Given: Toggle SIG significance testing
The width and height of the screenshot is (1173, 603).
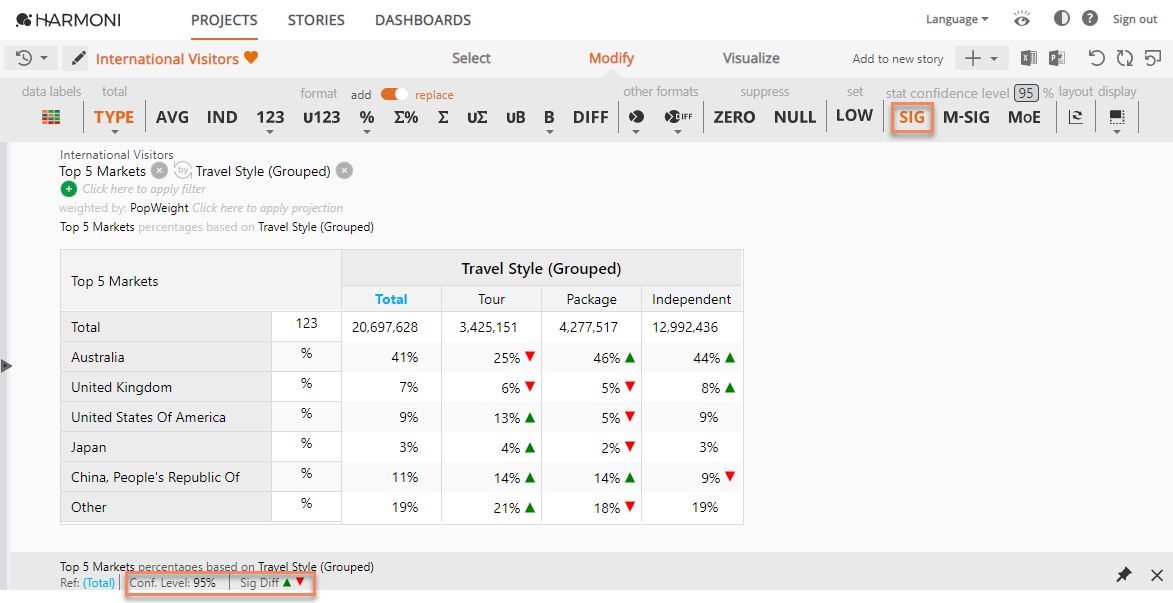Looking at the screenshot, I should pos(912,117).
